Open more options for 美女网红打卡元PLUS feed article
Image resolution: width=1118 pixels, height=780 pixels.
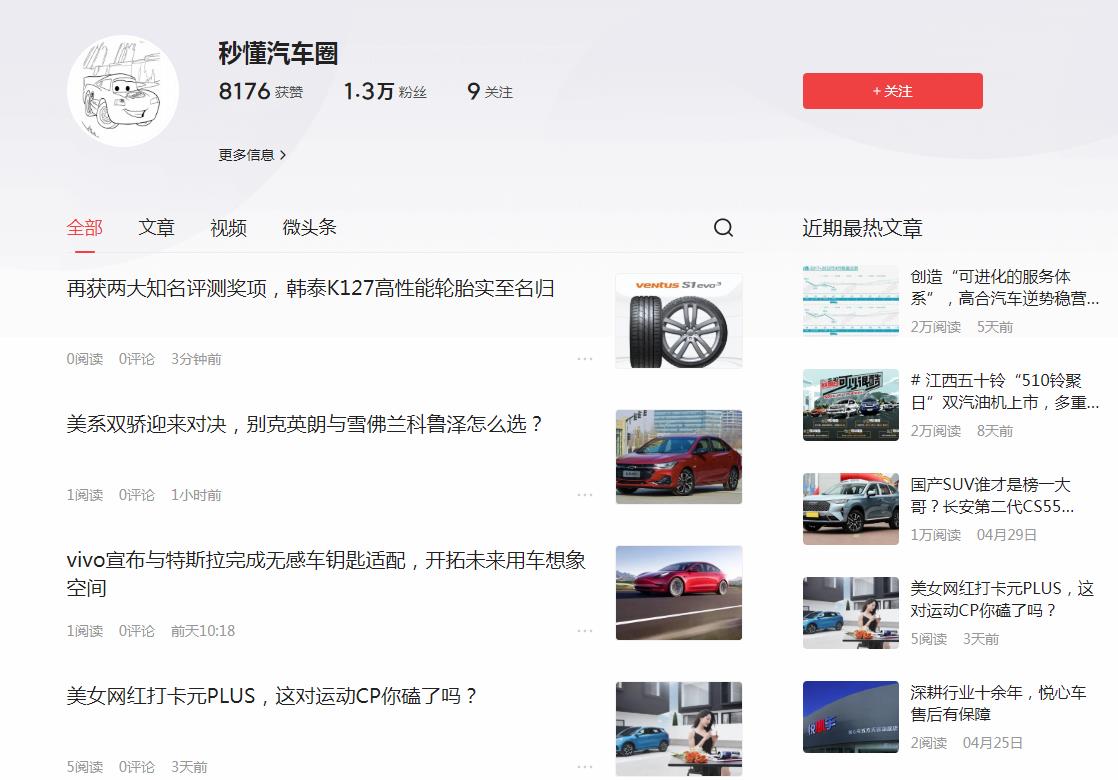click(585, 767)
